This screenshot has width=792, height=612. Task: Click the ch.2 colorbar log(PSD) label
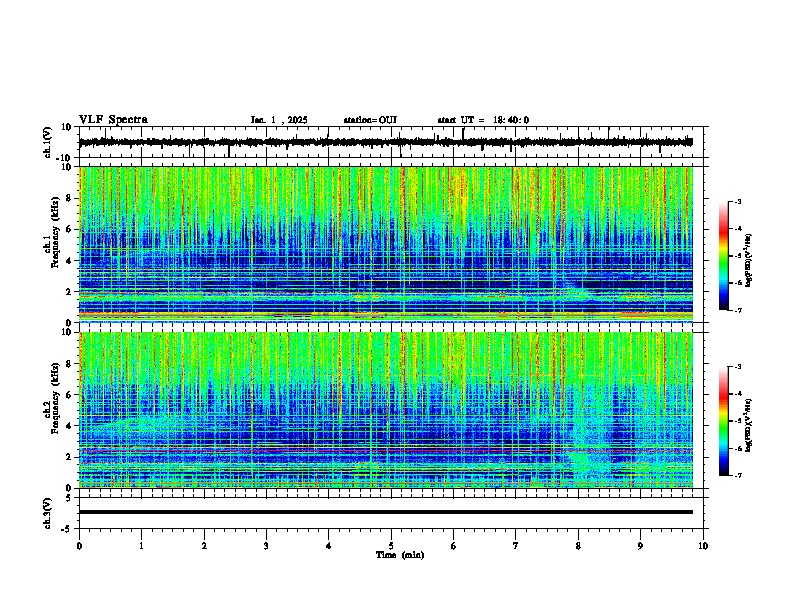pos(749,425)
